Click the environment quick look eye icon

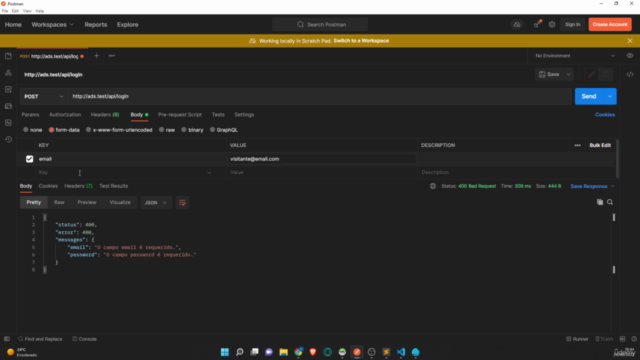click(x=630, y=56)
